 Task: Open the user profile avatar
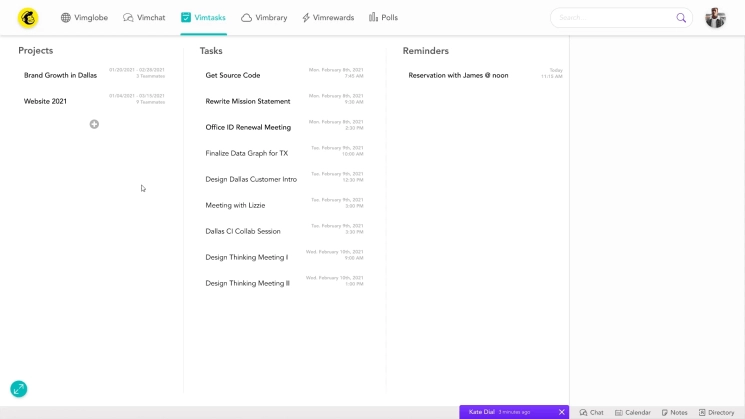click(715, 18)
